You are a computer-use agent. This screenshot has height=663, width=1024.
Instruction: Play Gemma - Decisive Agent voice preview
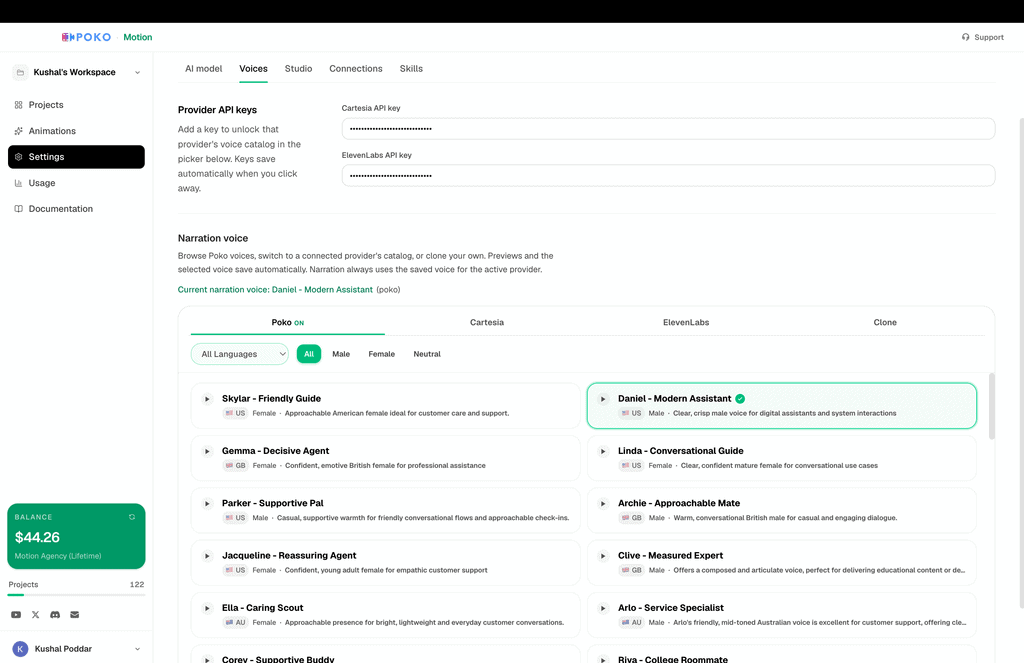(207, 451)
